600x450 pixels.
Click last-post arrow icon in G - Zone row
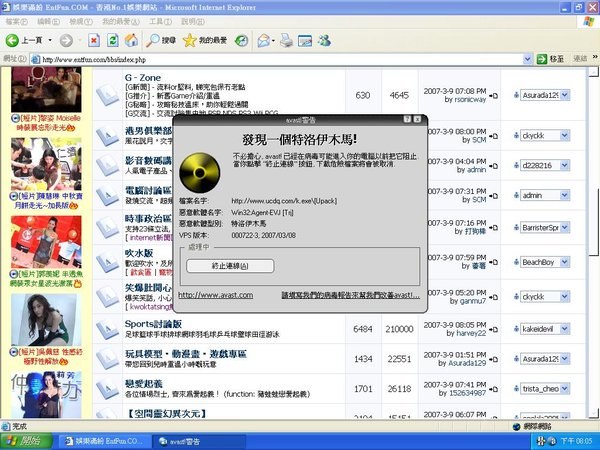click(494, 95)
